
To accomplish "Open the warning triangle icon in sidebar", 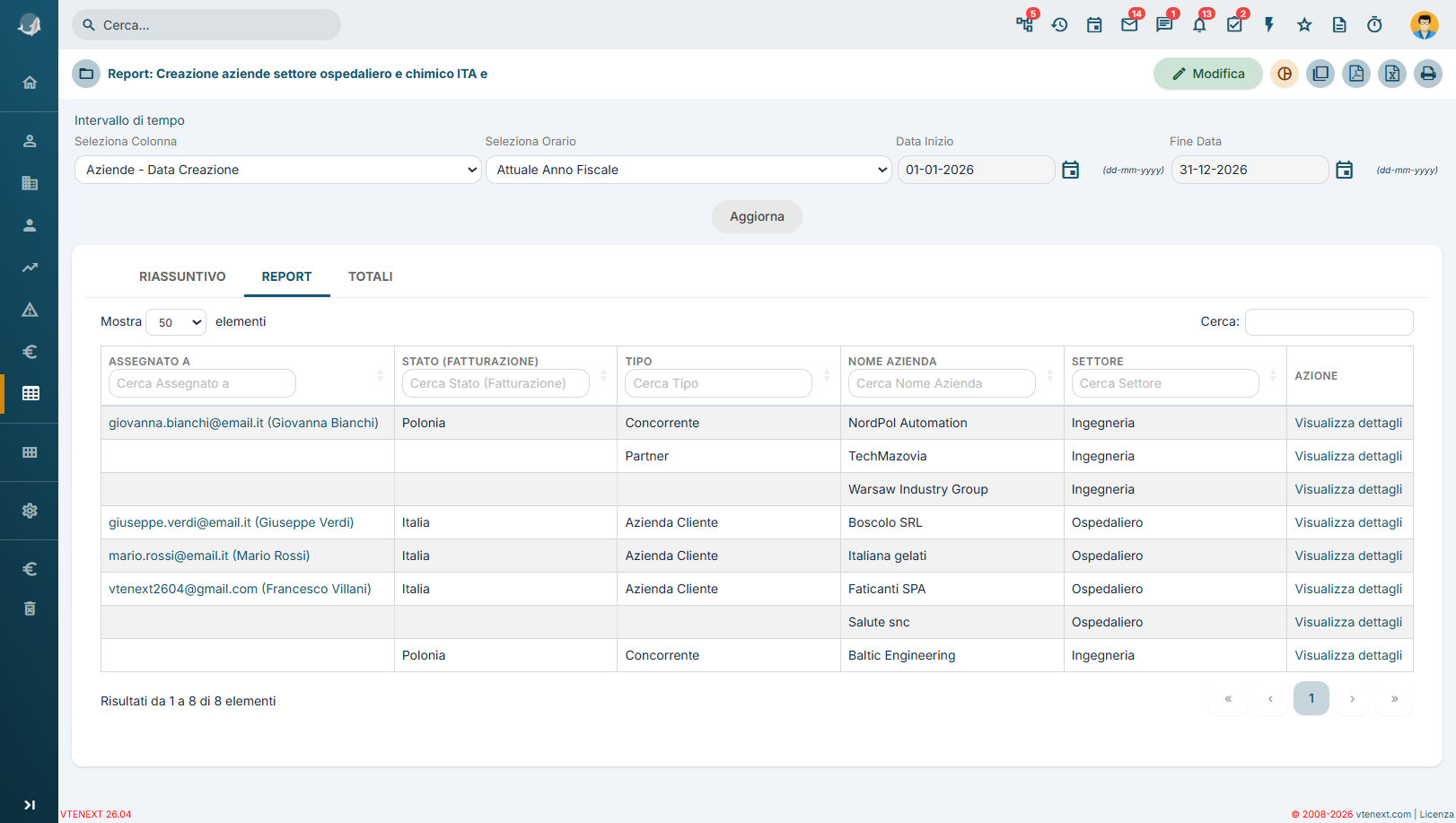I will tap(30, 310).
